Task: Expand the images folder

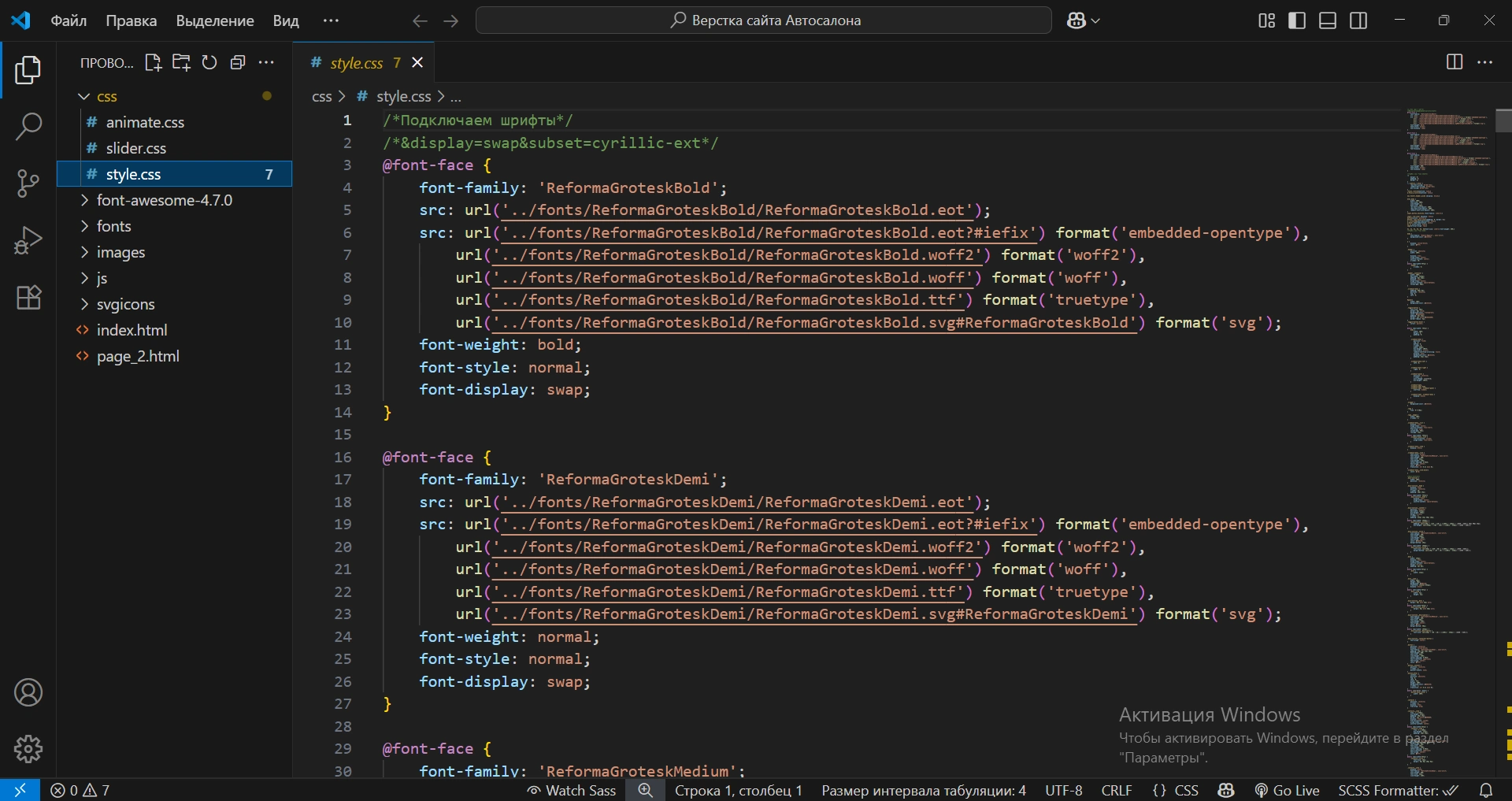Action: [120, 252]
